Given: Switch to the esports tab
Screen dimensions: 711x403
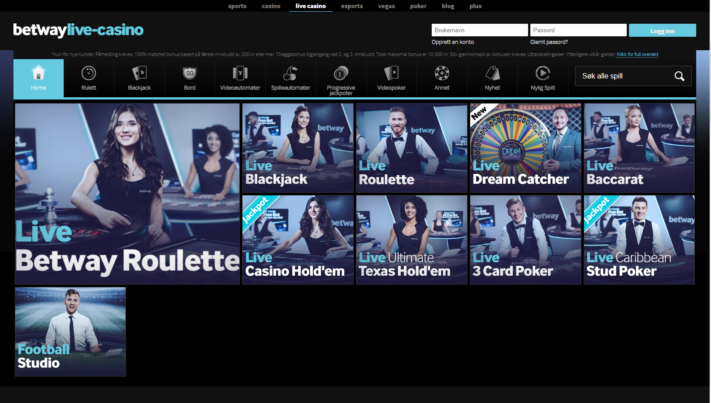Looking at the screenshot, I should pos(352,6).
